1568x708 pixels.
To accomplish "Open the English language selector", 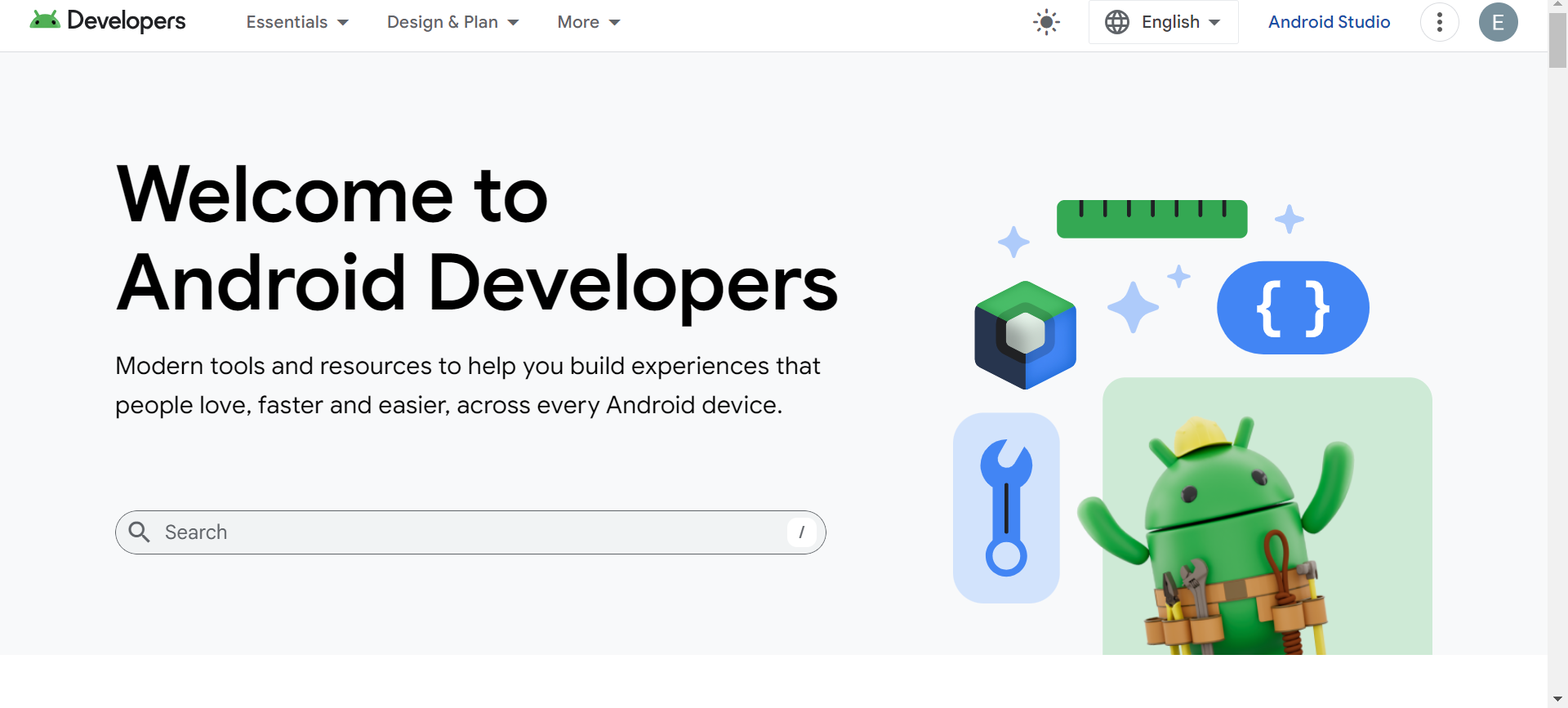I will tap(1163, 22).
